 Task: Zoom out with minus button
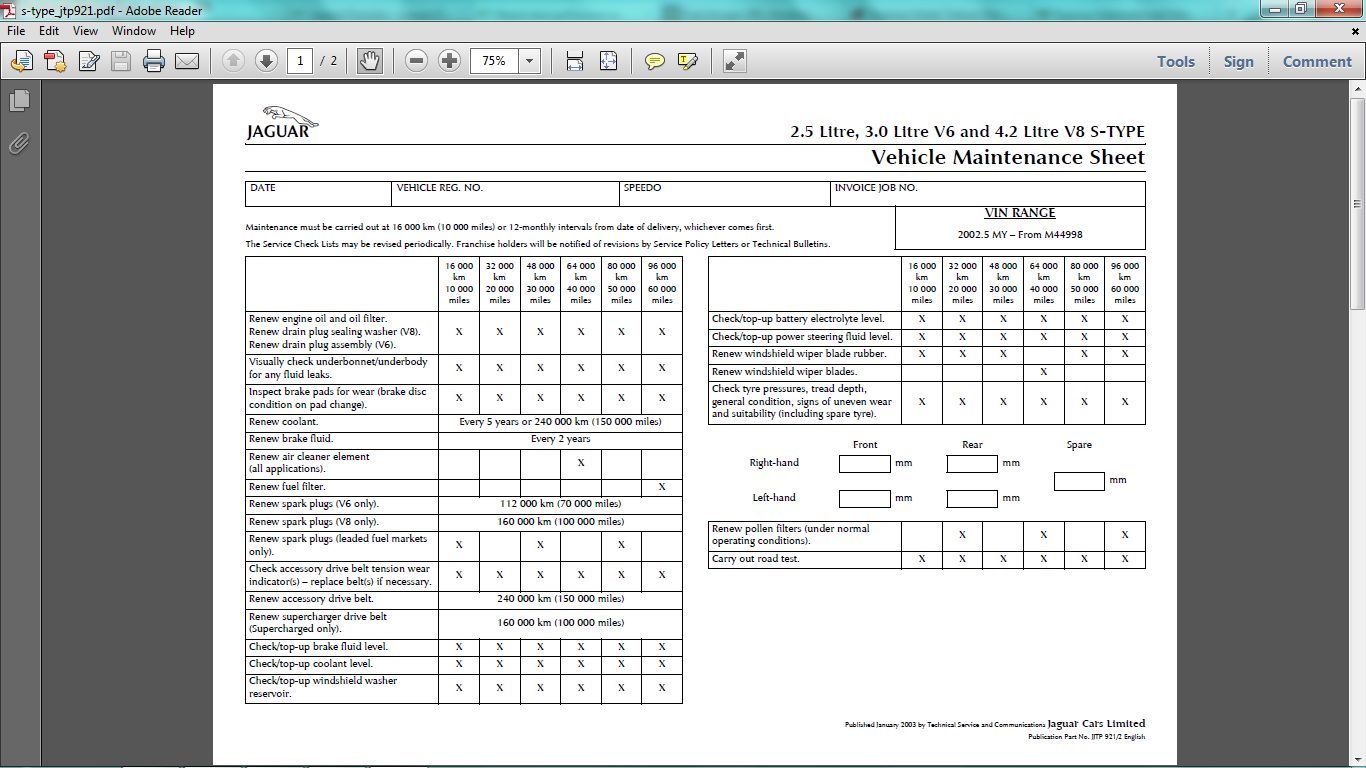pyautogui.click(x=417, y=61)
